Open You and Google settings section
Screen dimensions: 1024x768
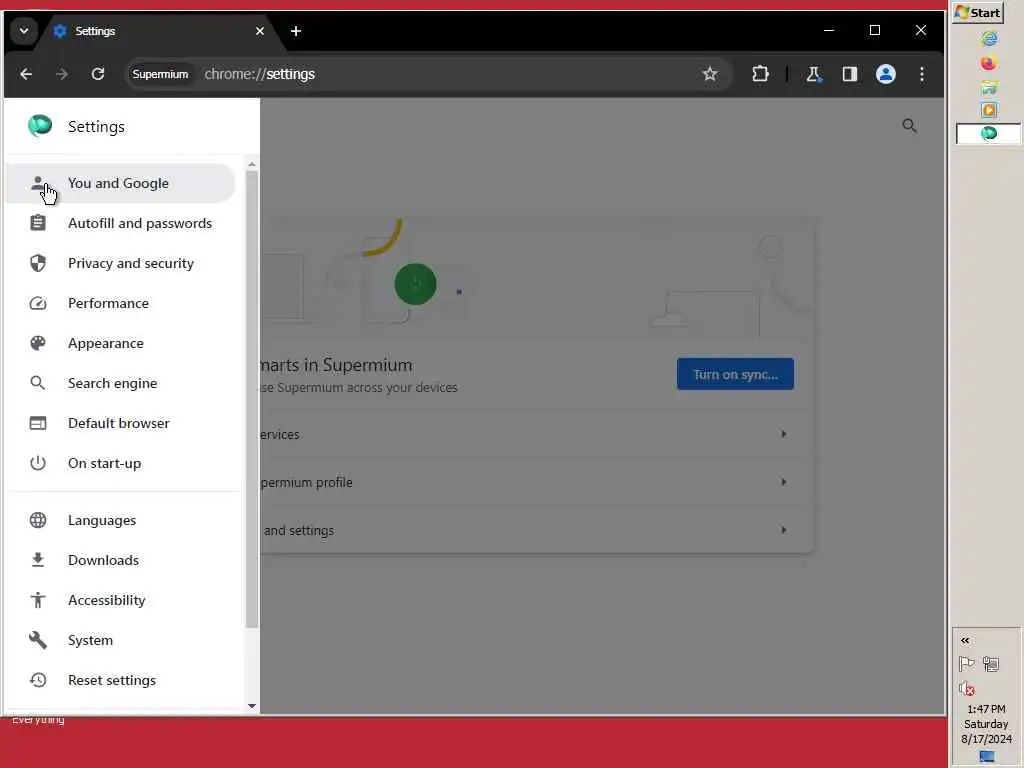tap(120, 184)
